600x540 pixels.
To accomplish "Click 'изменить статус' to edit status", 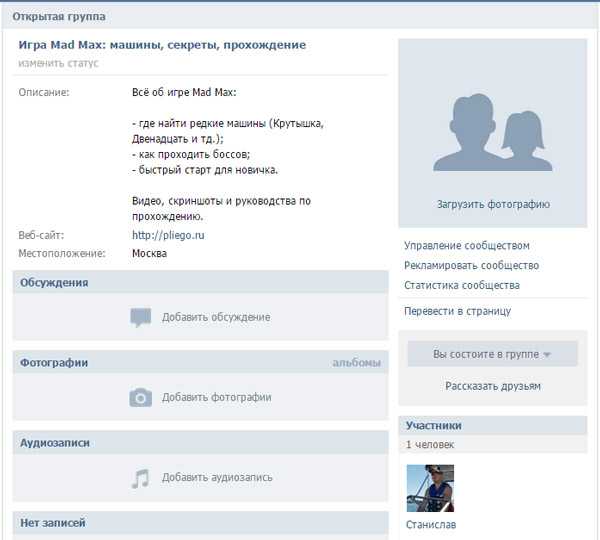I will (x=58, y=63).
